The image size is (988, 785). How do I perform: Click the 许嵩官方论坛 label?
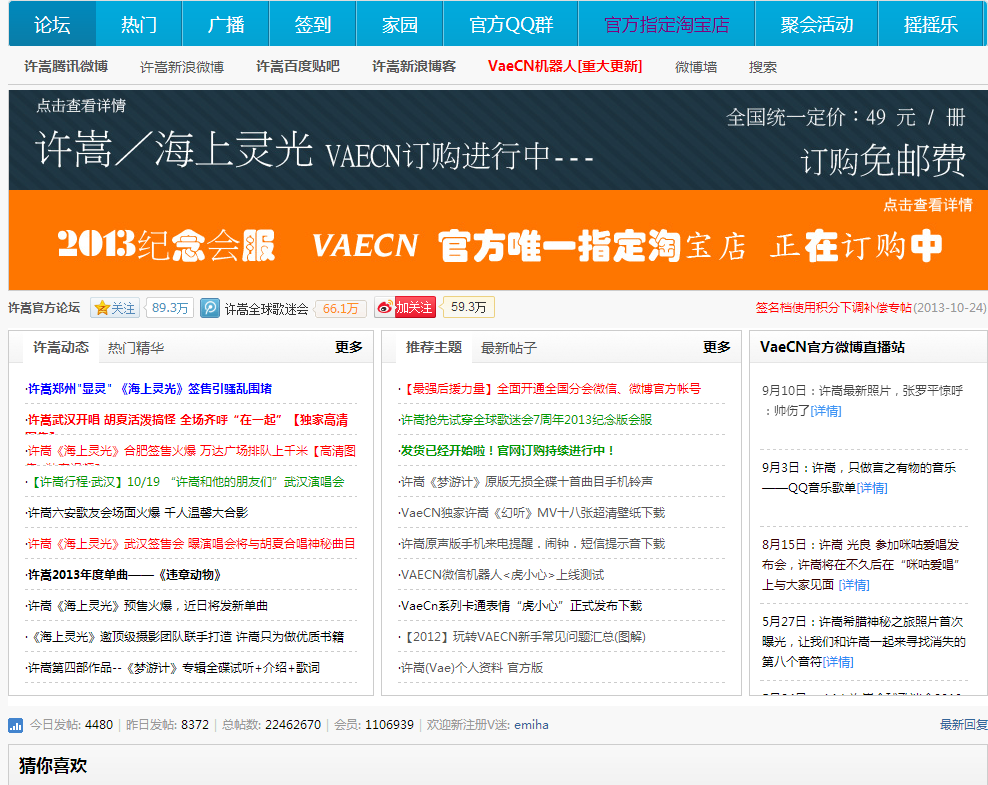coord(44,307)
